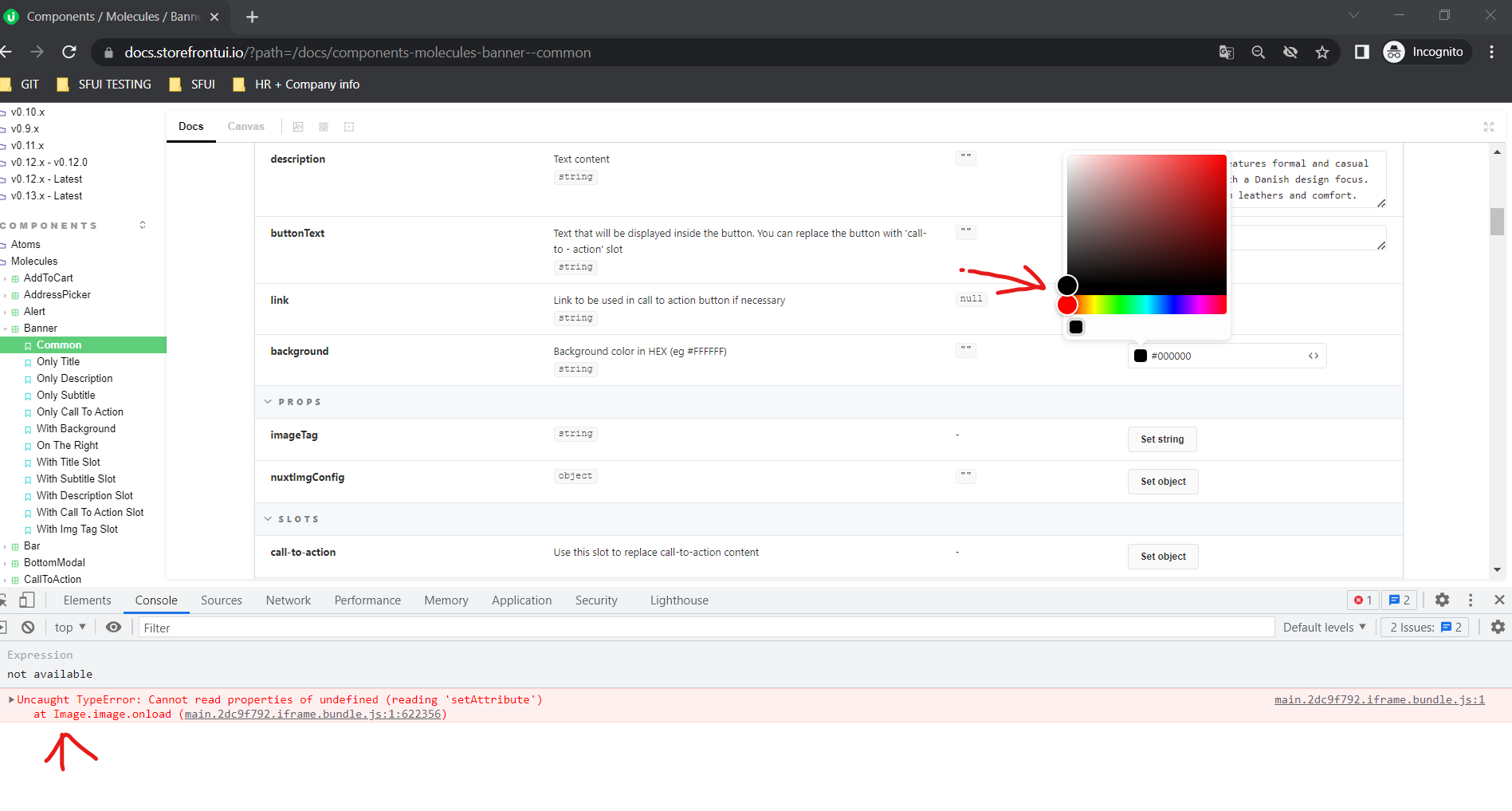Switch to the Canvas tab
The height and width of the screenshot is (811, 1512).
click(x=245, y=126)
